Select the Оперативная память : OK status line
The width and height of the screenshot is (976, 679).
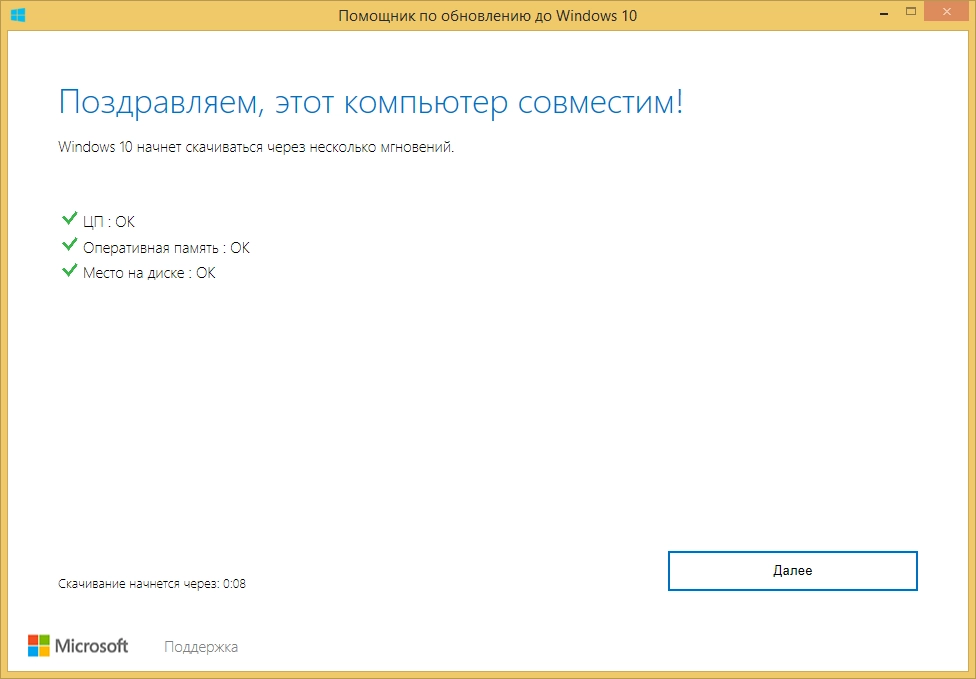click(x=165, y=247)
